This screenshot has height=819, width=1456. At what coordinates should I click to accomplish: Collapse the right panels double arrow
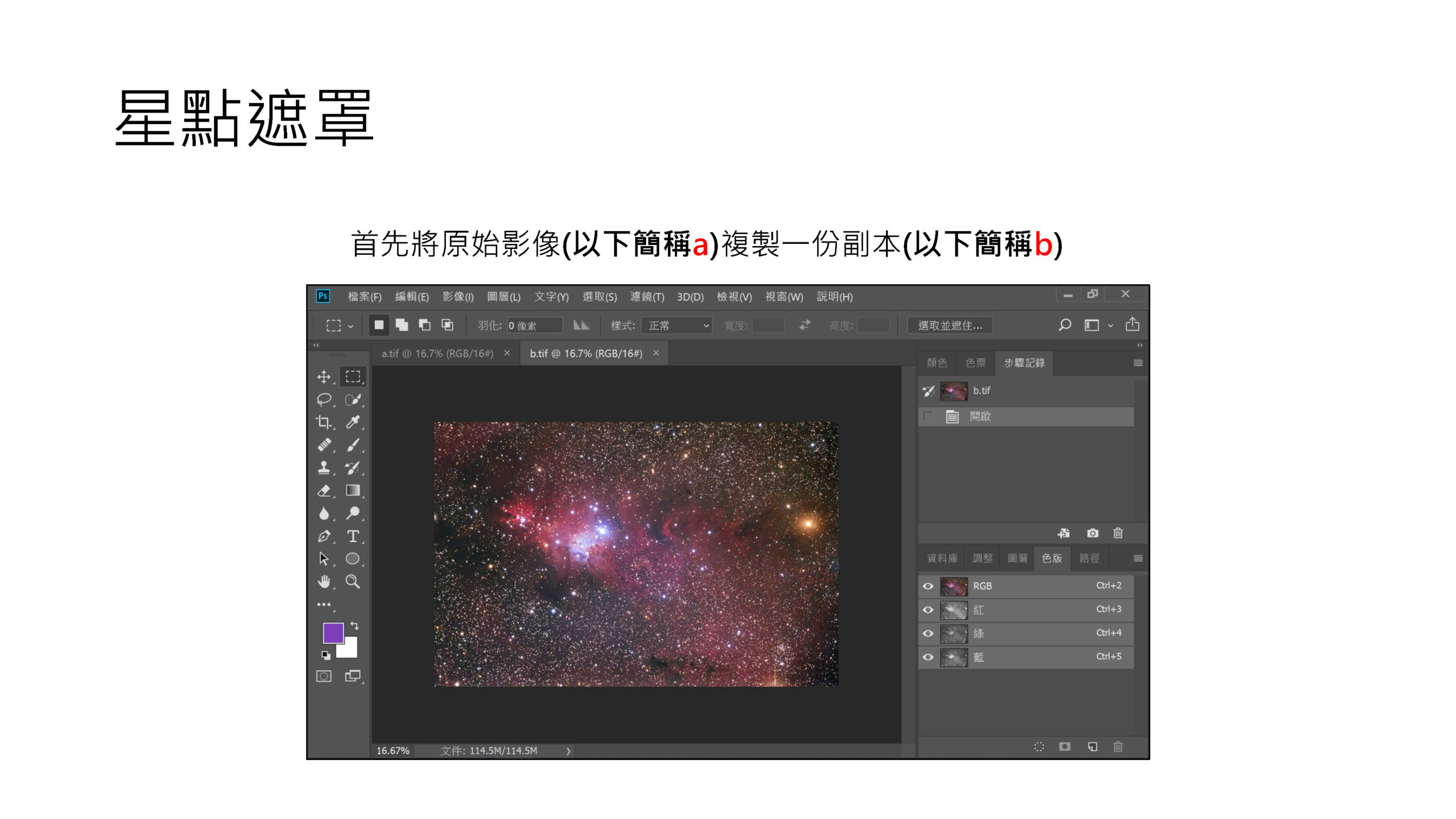tap(1139, 345)
